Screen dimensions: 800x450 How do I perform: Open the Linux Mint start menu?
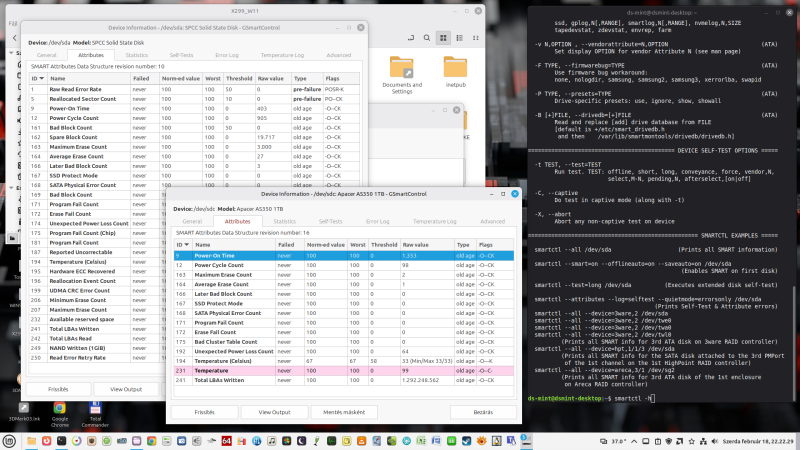click(x=9, y=441)
